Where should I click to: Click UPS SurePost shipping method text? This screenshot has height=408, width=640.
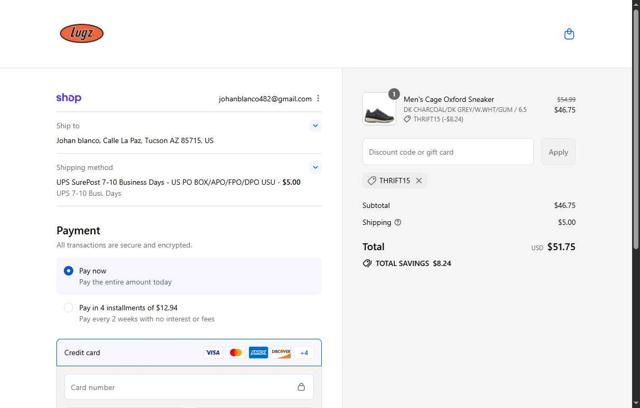click(178, 182)
